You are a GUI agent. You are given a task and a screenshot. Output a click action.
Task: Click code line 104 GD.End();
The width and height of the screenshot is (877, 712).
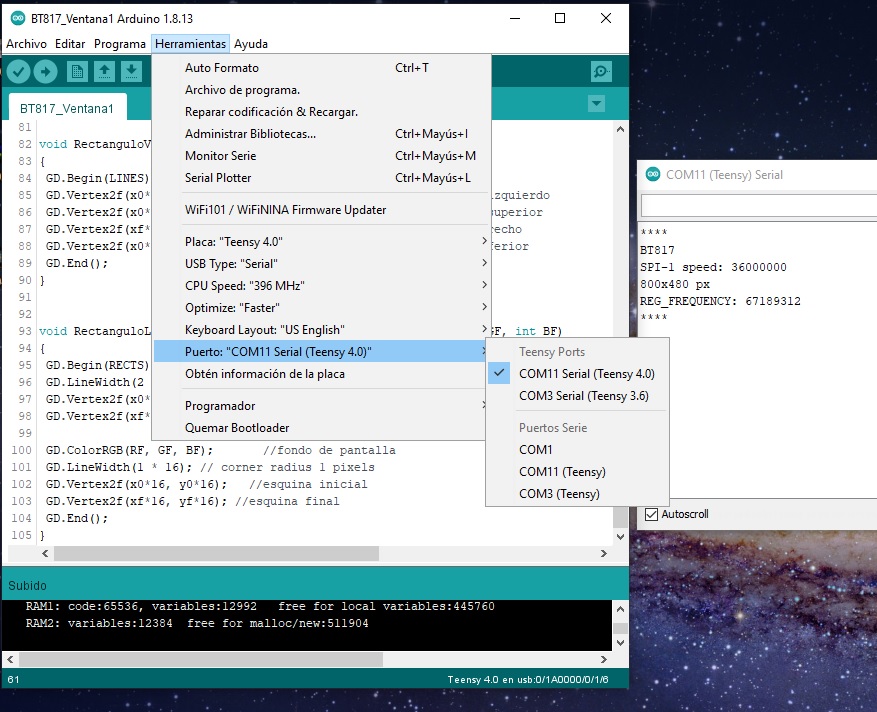[x=77, y=518]
